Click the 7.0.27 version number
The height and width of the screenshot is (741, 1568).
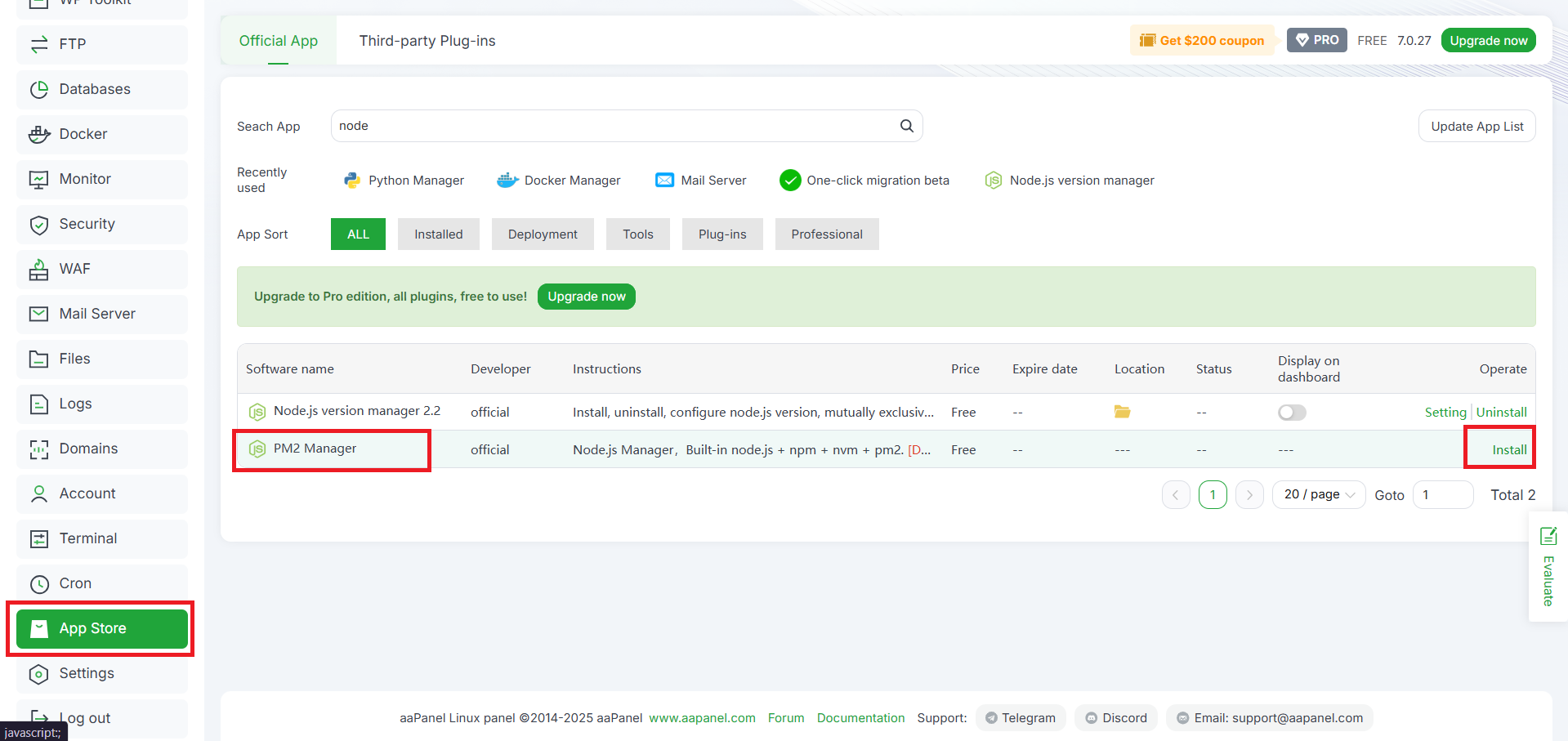click(x=1414, y=41)
